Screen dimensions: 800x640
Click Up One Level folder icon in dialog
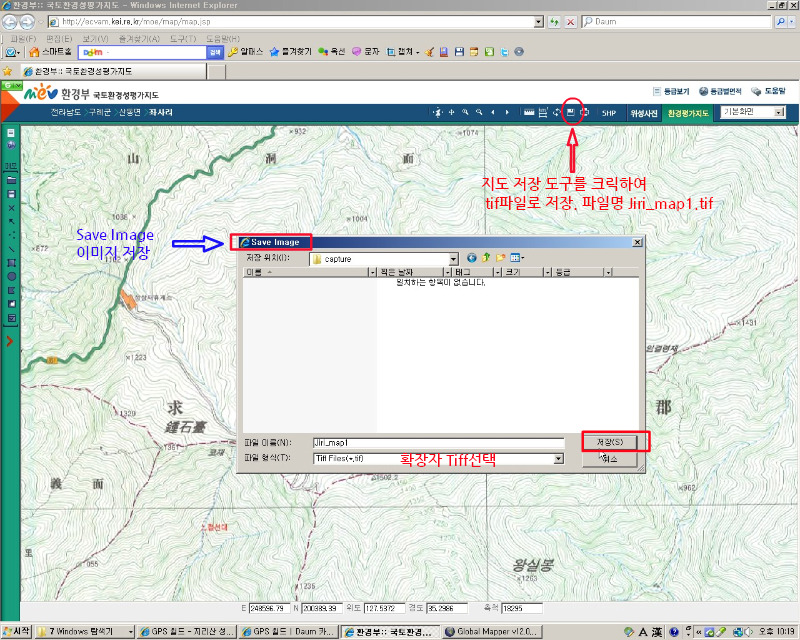pyautogui.click(x=486, y=258)
